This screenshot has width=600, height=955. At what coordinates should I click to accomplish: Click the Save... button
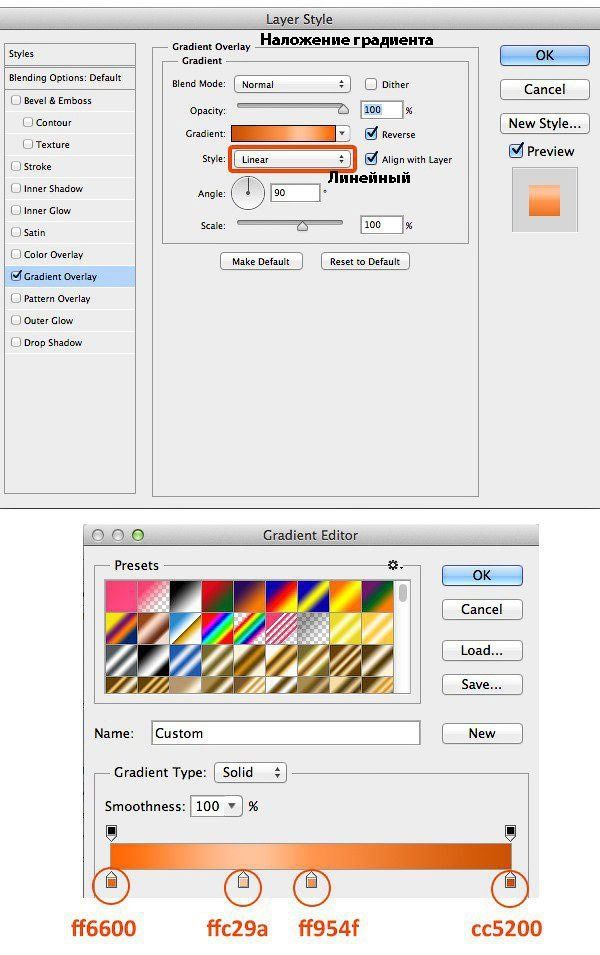482,685
